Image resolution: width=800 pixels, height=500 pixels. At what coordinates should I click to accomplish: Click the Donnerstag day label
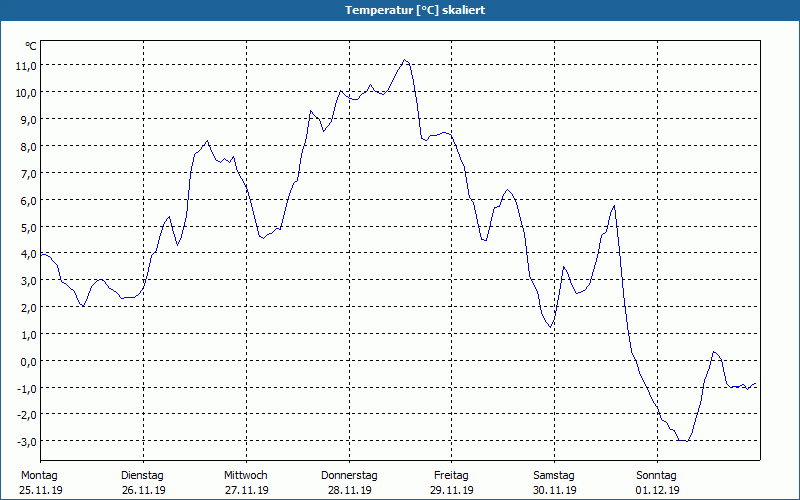[349, 476]
